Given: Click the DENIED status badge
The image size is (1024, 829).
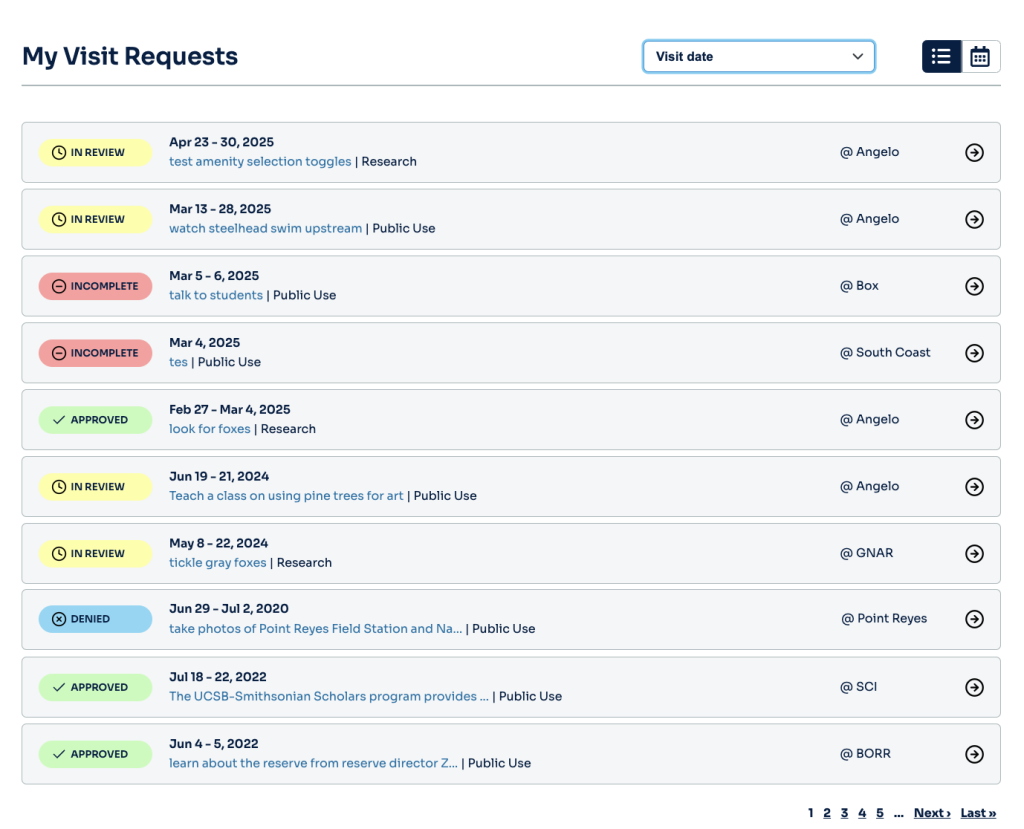Looking at the screenshot, I should point(95,619).
